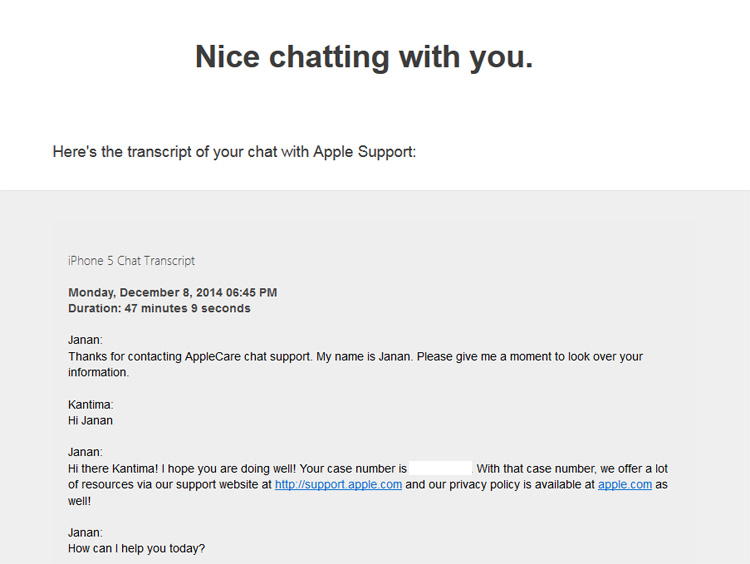Click the 'How can I help you today?' message
The image size is (750, 564).
point(136,549)
